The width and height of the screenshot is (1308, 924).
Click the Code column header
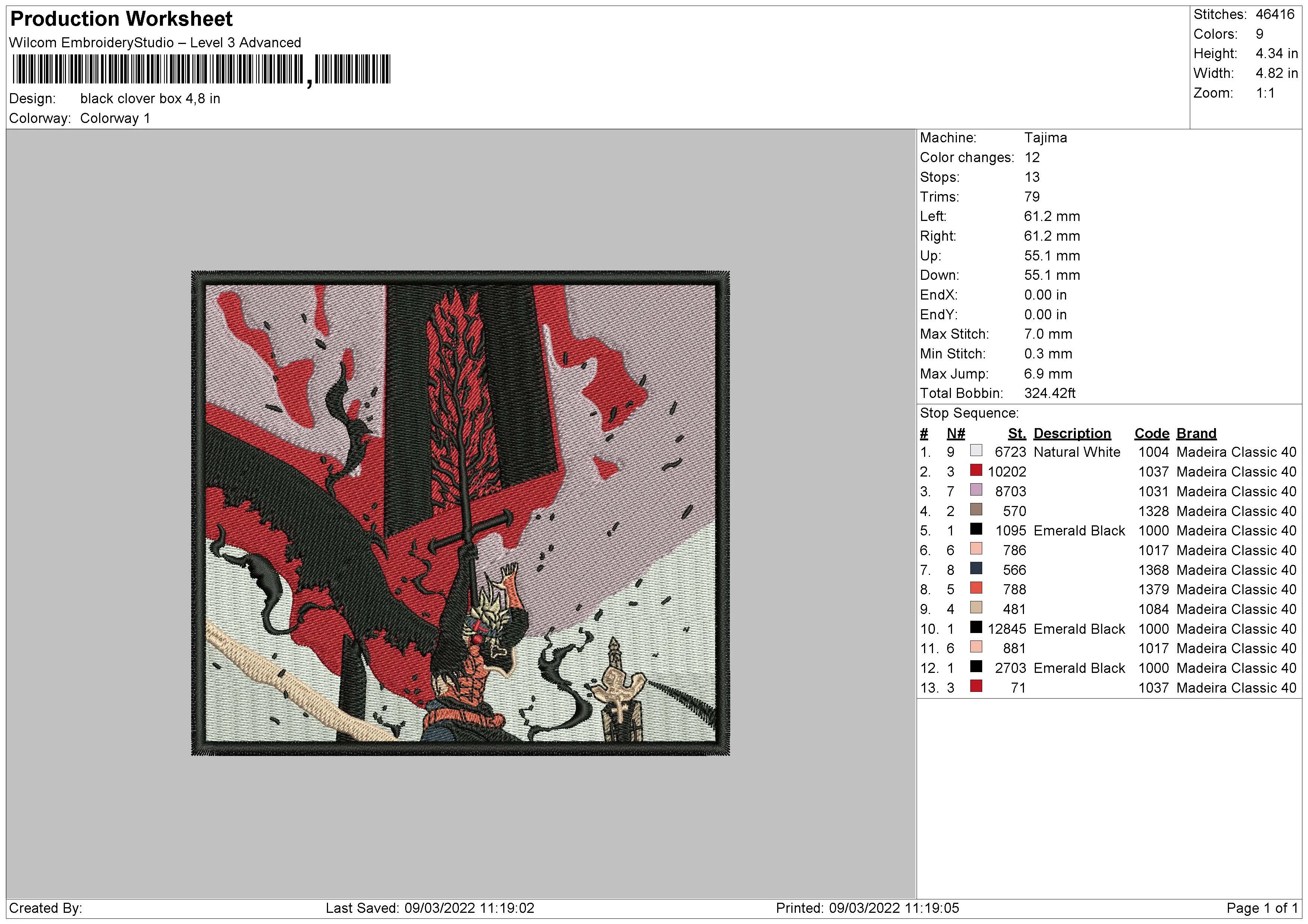tap(1151, 433)
